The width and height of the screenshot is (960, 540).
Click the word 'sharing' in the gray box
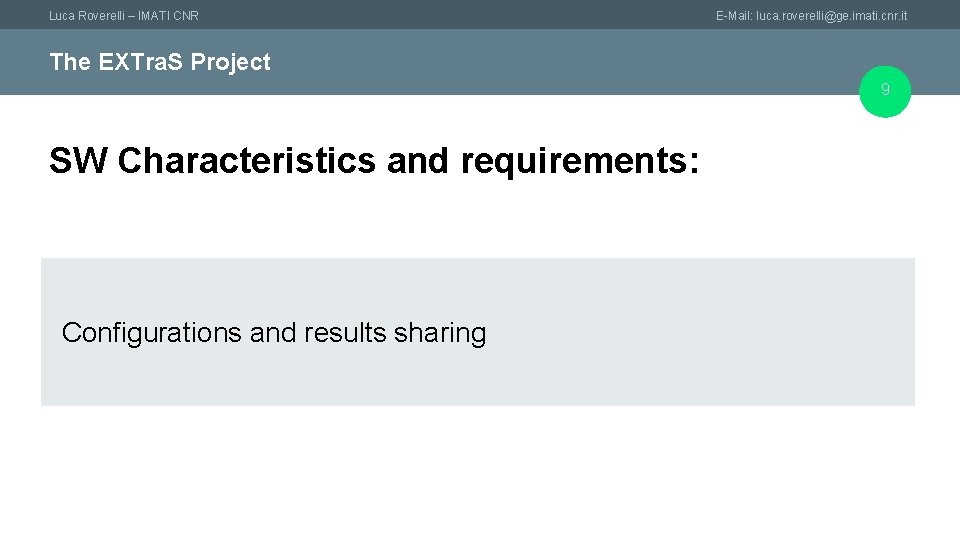[x=440, y=334]
